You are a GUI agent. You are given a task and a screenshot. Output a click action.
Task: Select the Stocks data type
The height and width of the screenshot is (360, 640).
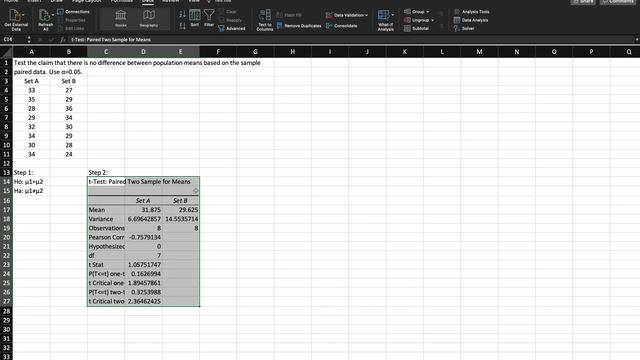pyautogui.click(x=120, y=18)
